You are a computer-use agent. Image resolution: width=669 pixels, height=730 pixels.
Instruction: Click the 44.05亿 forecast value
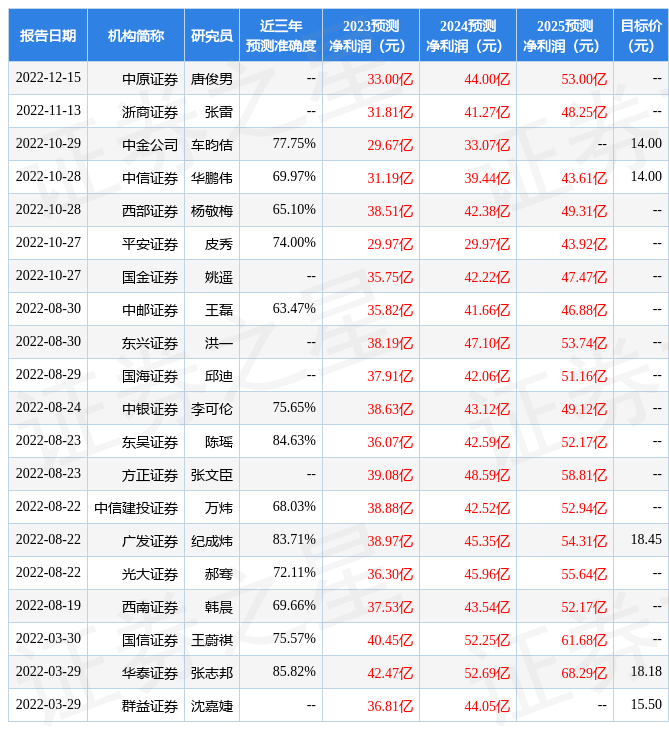coord(487,707)
